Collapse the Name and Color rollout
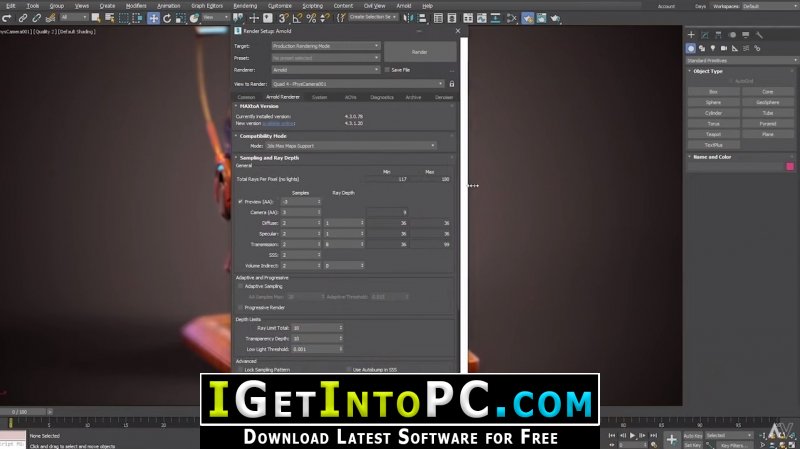This screenshot has width=800, height=449. tap(712, 157)
